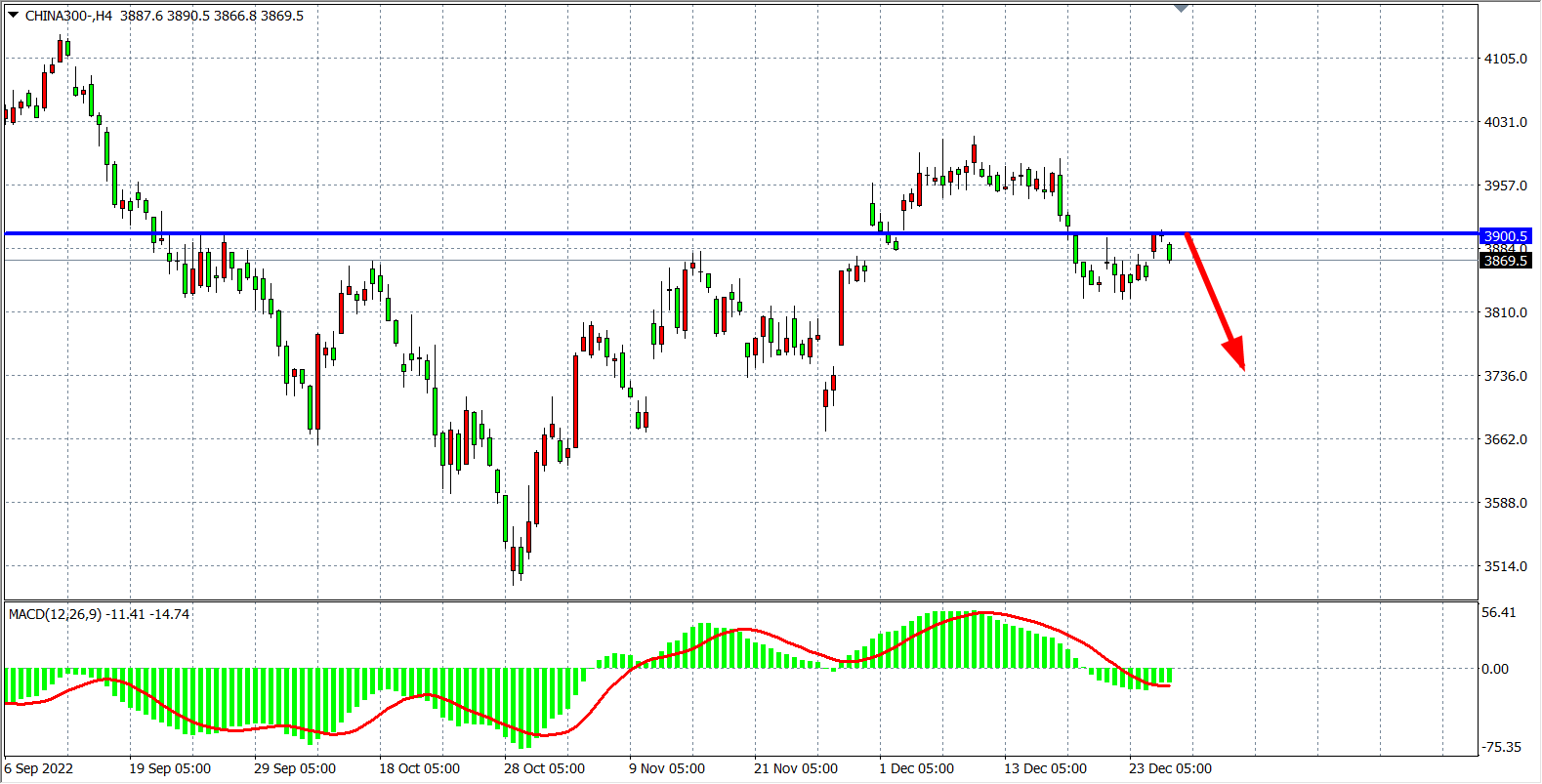Click the 4105.0 price axis label
Image resolution: width=1542 pixels, height=784 pixels.
[1505, 59]
